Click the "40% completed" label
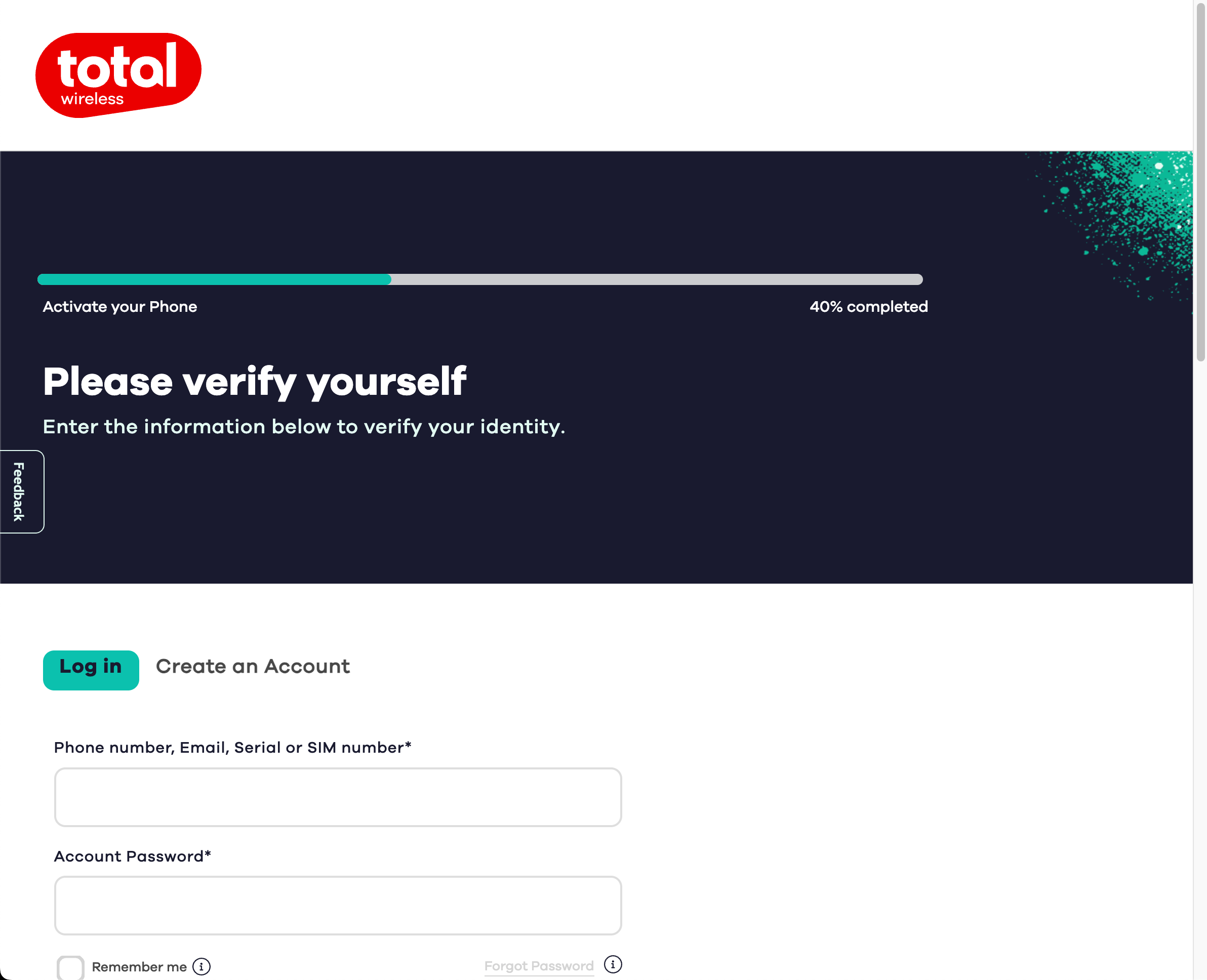Image resolution: width=1207 pixels, height=980 pixels. coord(868,307)
